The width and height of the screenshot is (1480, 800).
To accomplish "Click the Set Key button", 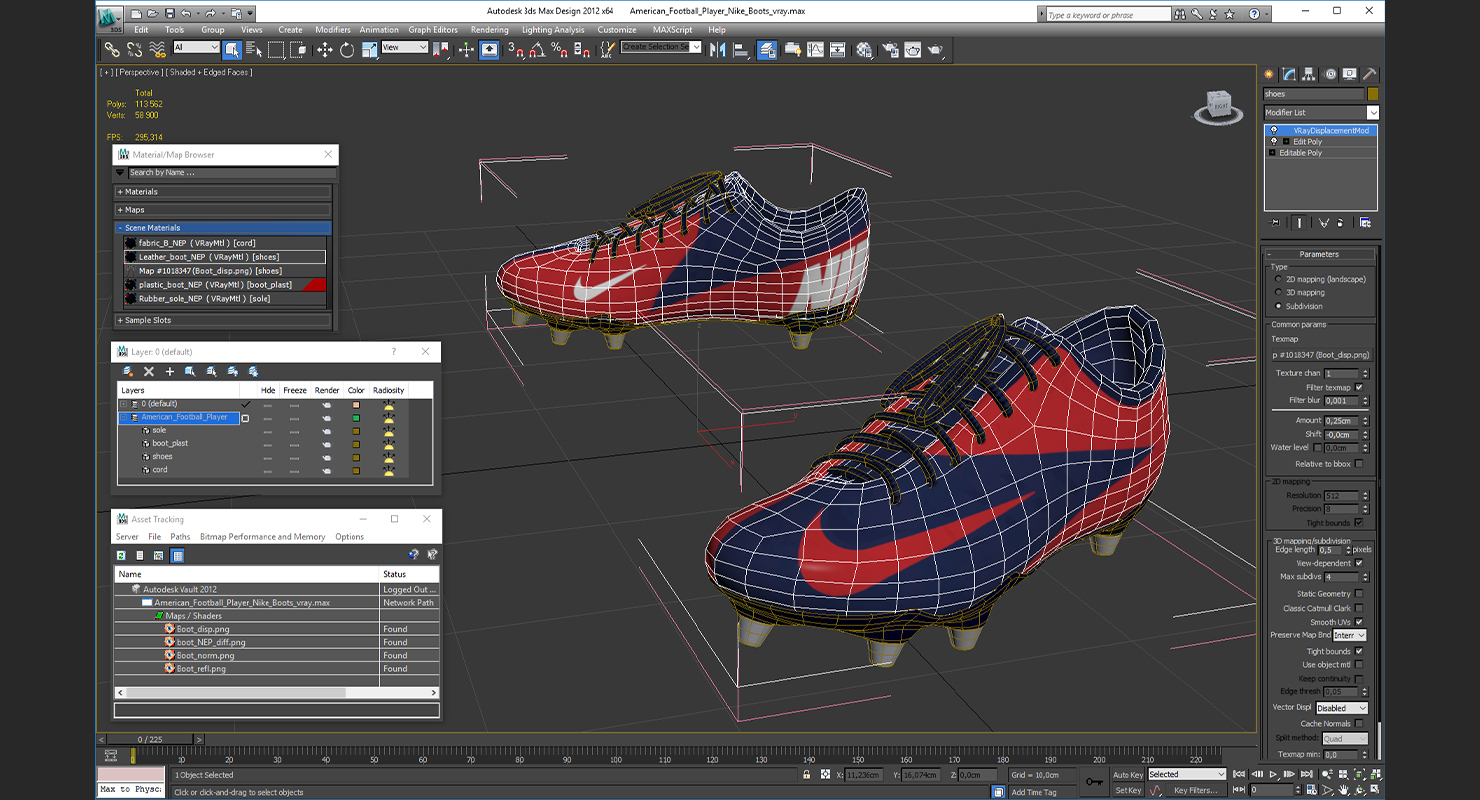I will click(x=1128, y=790).
